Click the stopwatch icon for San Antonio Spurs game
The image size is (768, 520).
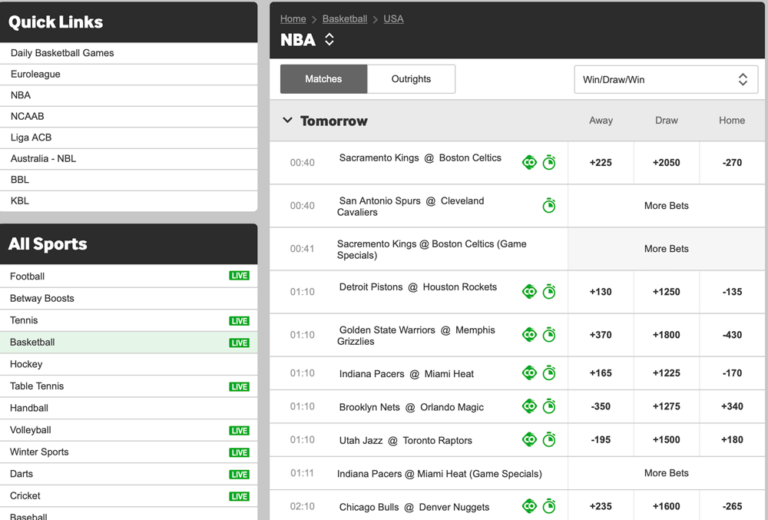tap(549, 206)
